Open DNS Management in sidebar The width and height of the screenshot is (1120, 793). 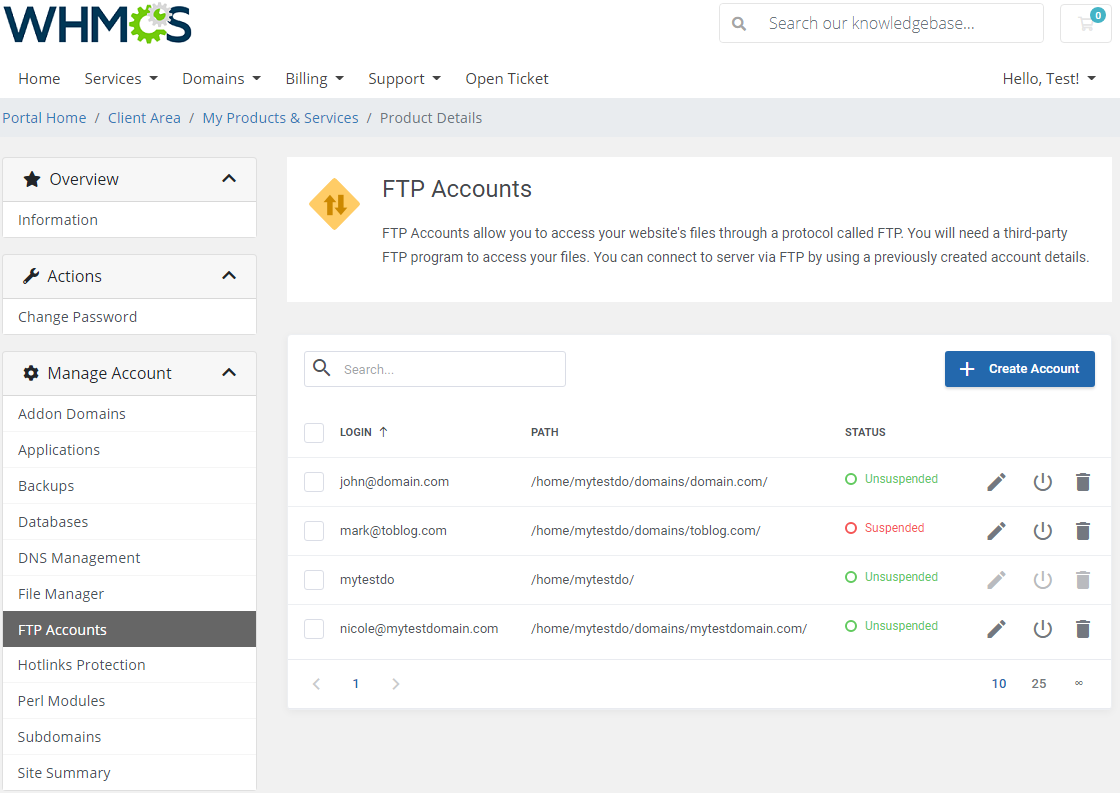coord(129,558)
